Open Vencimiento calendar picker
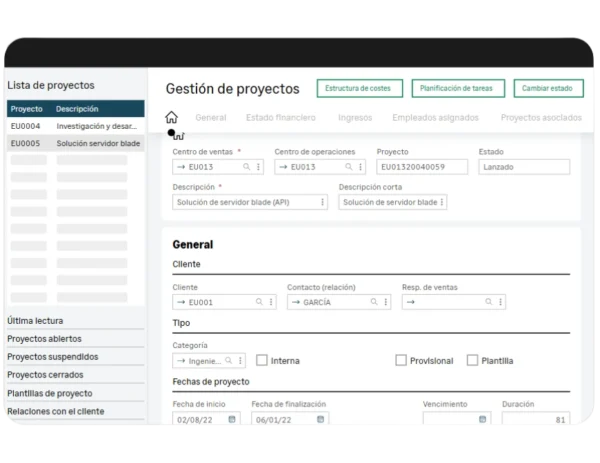Screen dimensions: 600x463 tap(483, 419)
